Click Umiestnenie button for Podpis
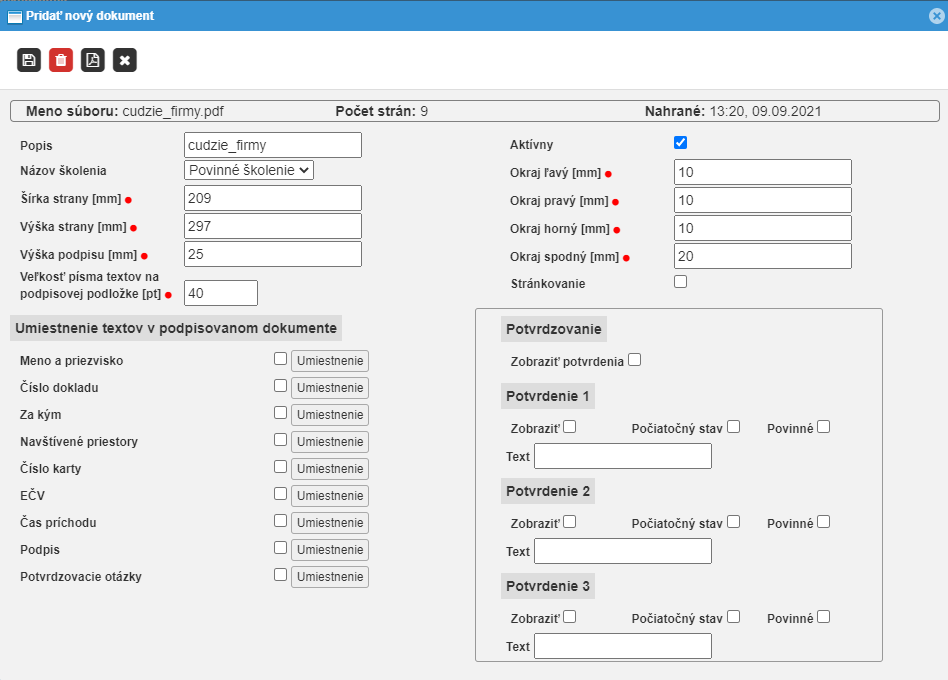948x680 pixels. (x=330, y=550)
